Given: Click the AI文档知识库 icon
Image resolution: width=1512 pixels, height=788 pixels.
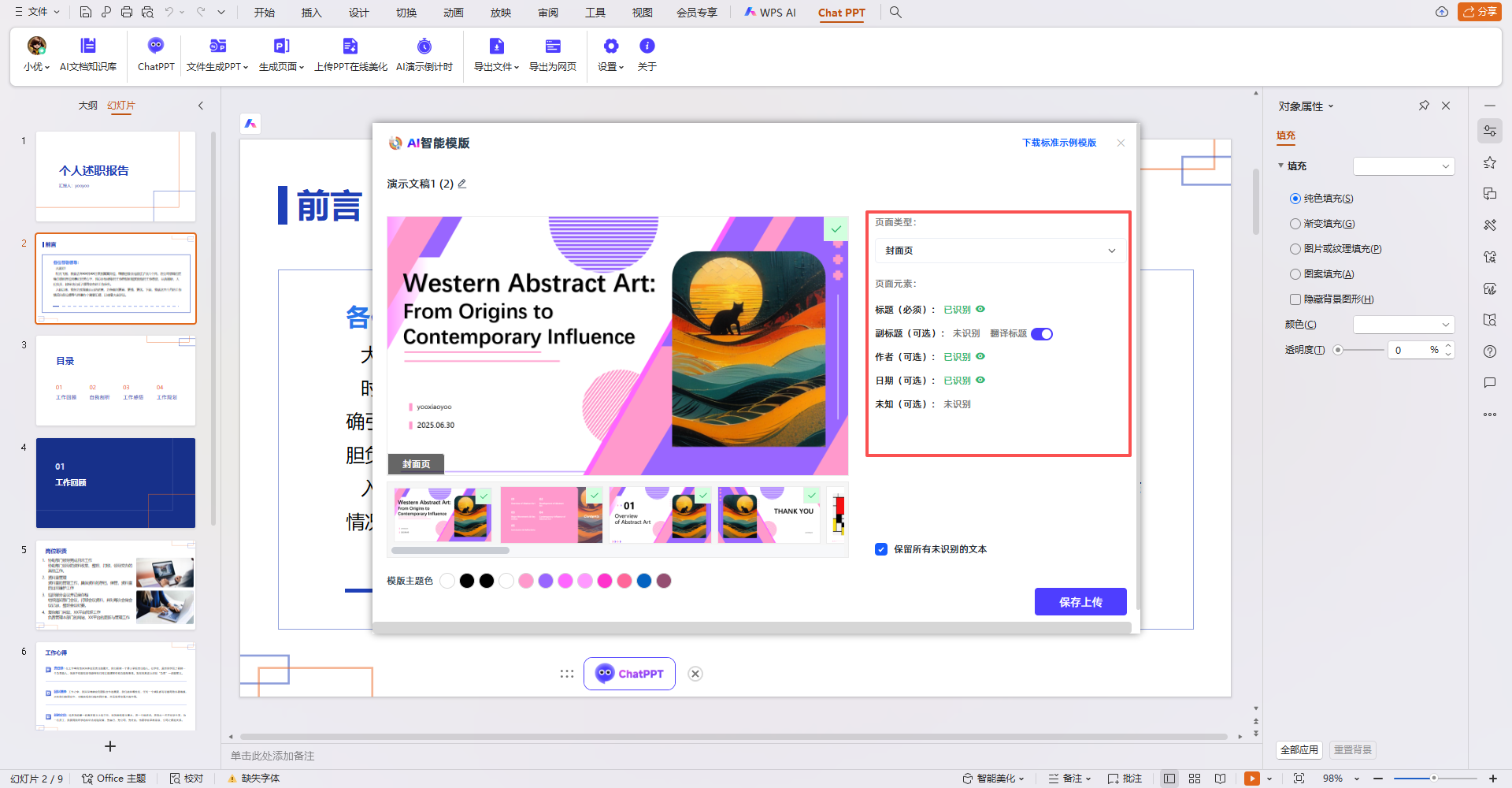Looking at the screenshot, I should coord(88,54).
